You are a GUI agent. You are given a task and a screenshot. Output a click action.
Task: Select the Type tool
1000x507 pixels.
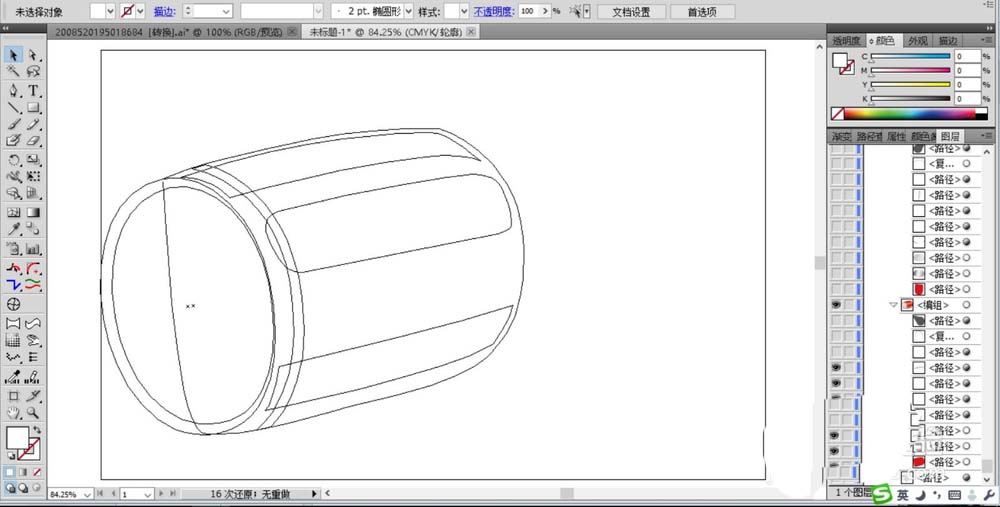(33, 90)
